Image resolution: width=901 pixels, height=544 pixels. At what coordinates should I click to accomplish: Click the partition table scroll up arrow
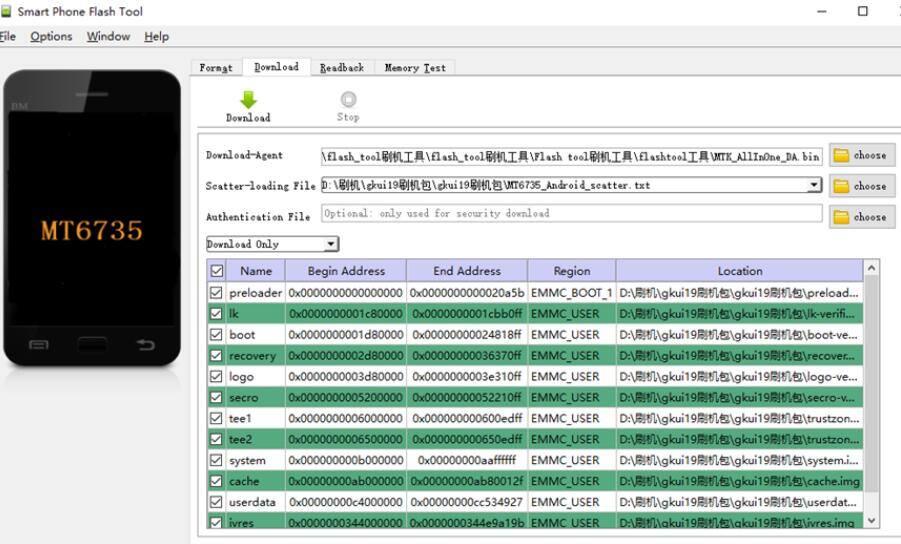point(871,268)
